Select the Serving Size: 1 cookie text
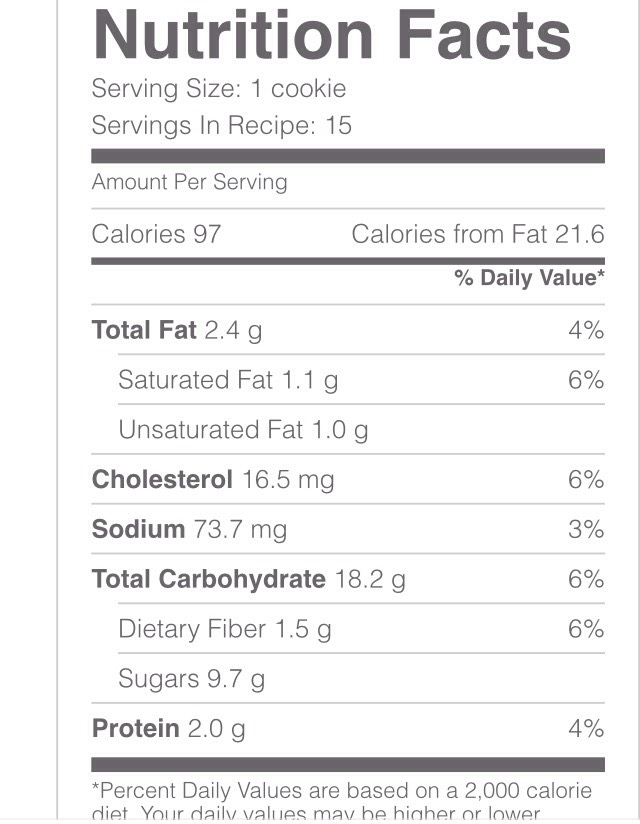 tap(219, 88)
